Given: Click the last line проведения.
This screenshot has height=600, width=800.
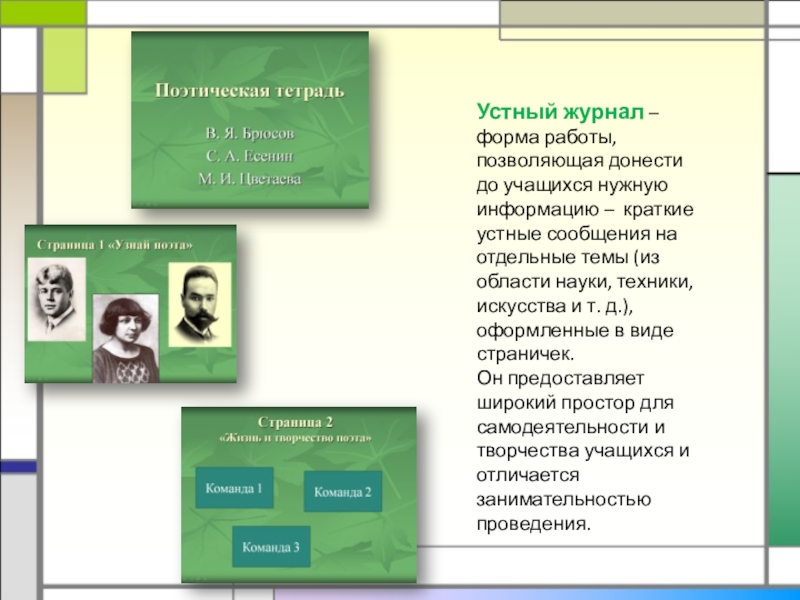Looking at the screenshot, I should tap(533, 524).
